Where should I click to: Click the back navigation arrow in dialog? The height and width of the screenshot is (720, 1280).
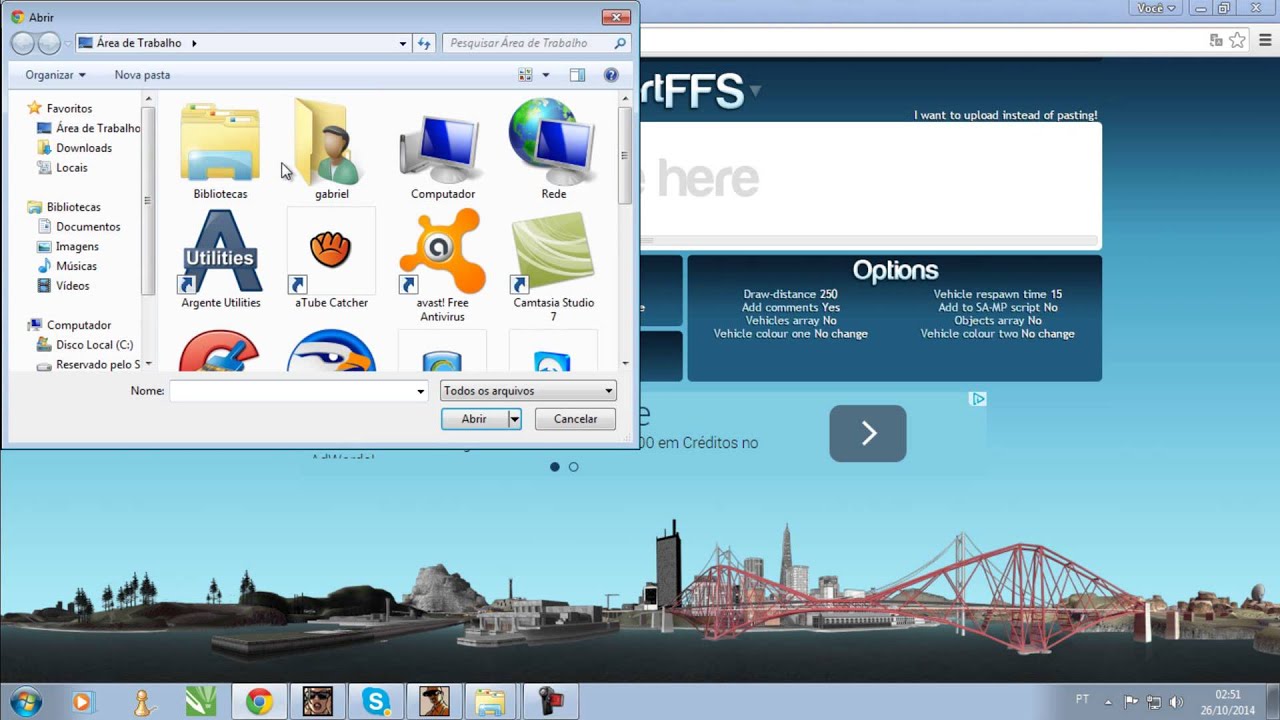click(23, 43)
